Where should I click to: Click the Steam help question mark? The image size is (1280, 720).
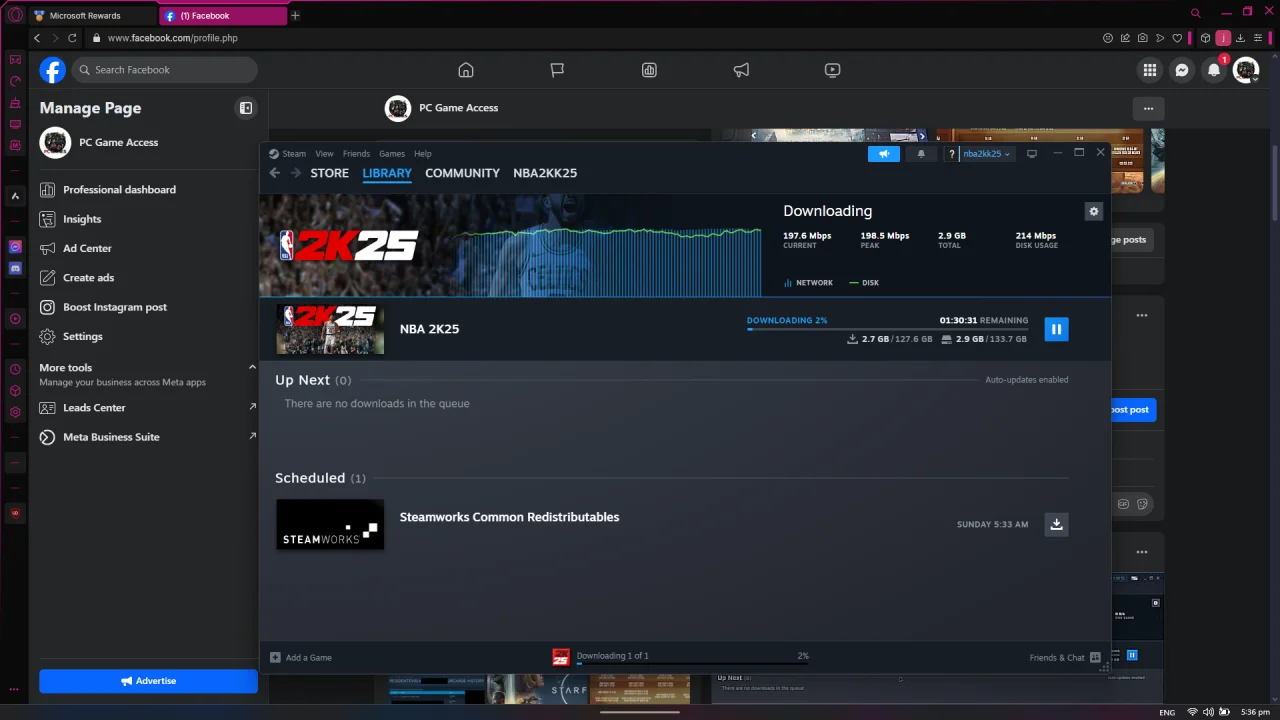click(951, 154)
